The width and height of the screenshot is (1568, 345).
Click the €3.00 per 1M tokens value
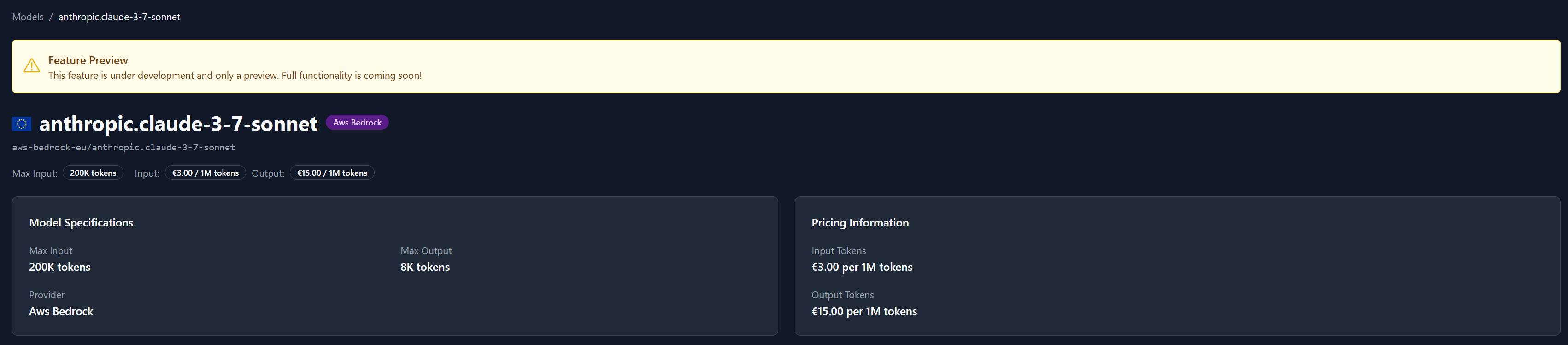tap(861, 267)
